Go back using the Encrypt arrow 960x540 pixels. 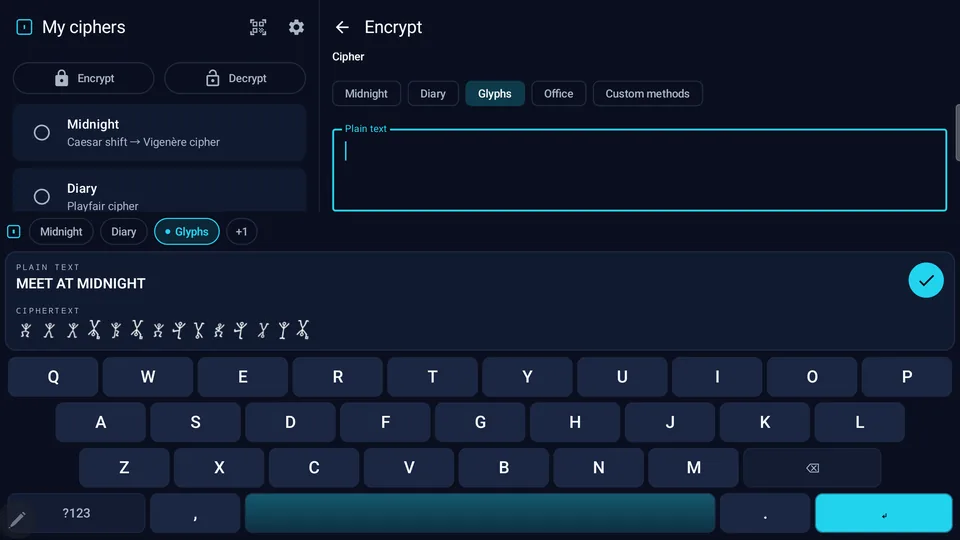pyautogui.click(x=342, y=27)
